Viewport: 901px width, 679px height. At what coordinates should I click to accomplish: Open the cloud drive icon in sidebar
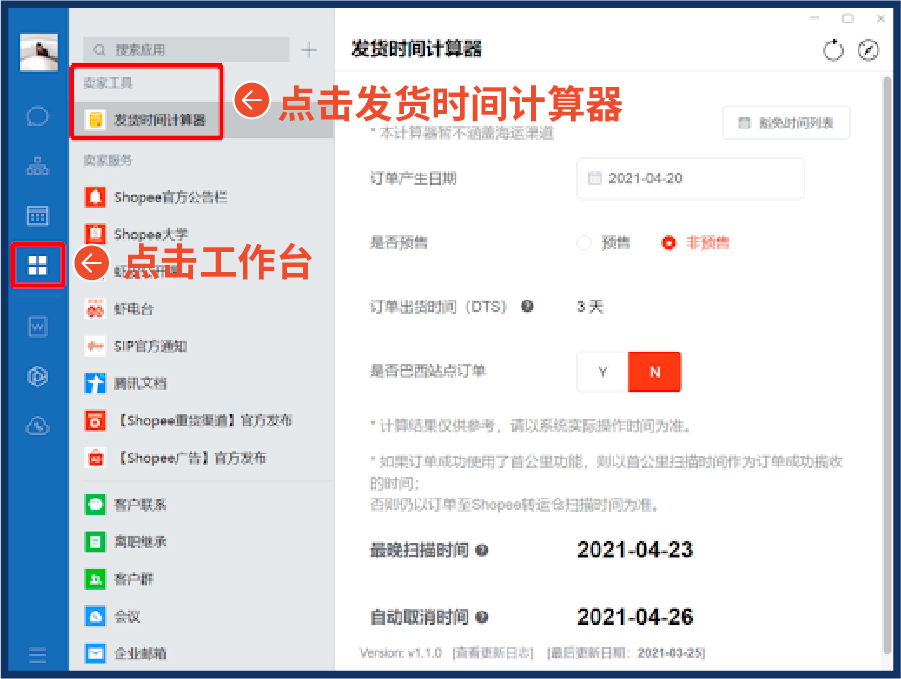pyautogui.click(x=37, y=425)
